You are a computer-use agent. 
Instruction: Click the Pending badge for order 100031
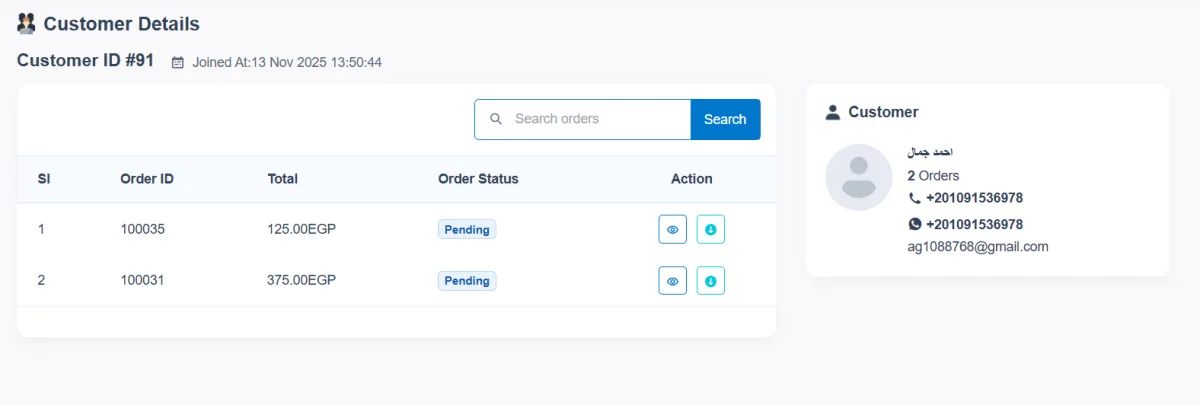pos(467,281)
